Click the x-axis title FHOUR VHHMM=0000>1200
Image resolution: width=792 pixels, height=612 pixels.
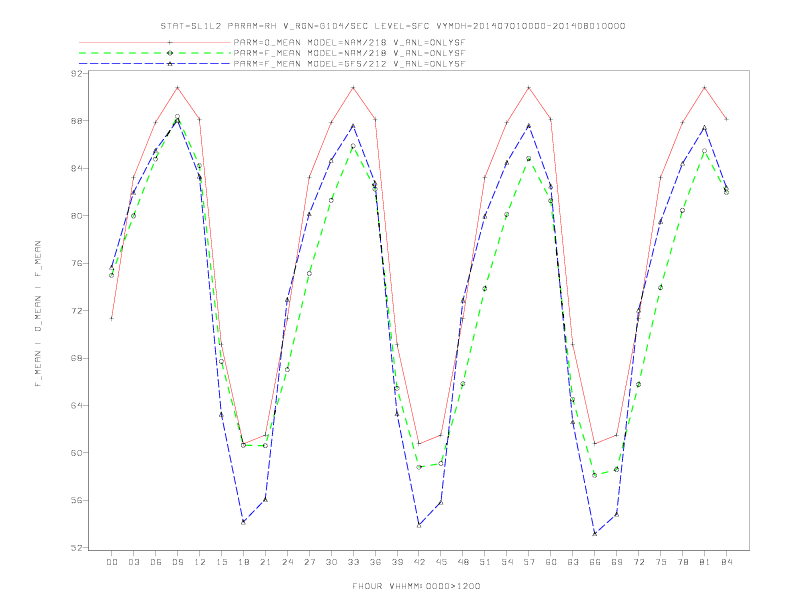coord(416,586)
